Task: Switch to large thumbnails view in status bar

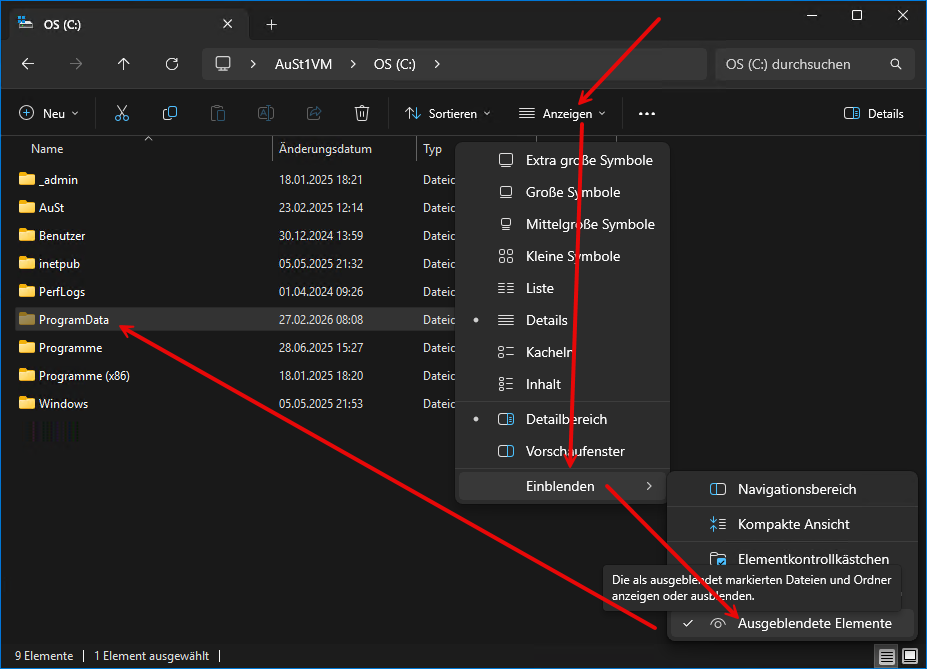Action: (x=910, y=656)
